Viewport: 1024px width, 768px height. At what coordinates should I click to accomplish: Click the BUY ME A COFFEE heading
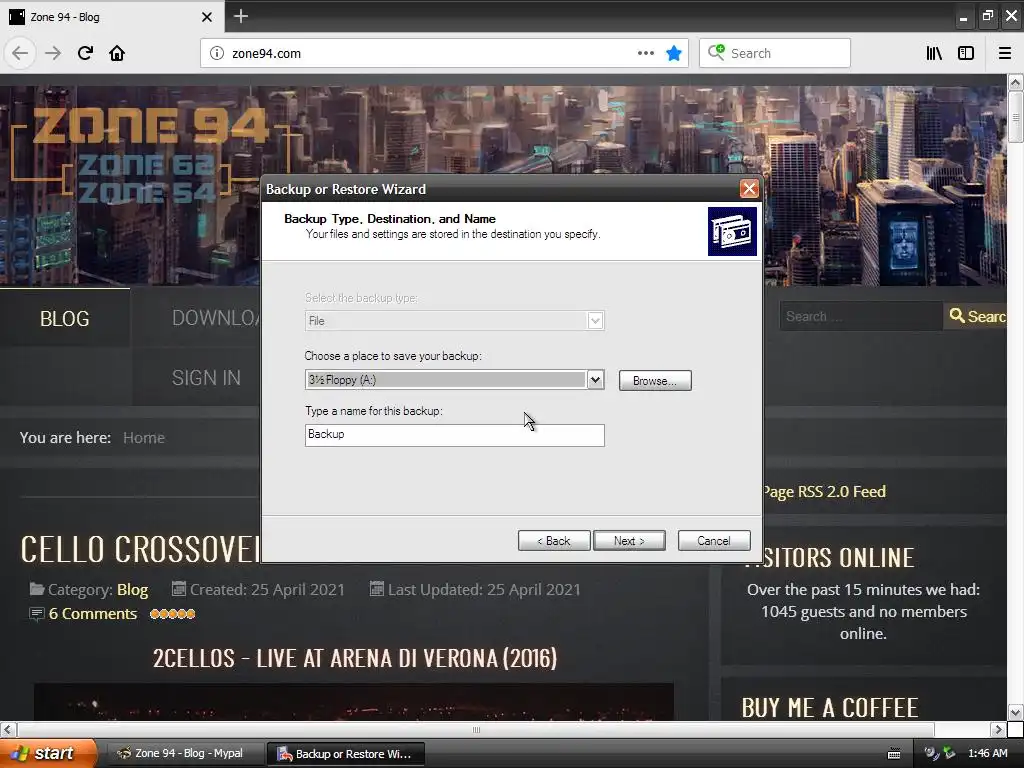click(829, 708)
